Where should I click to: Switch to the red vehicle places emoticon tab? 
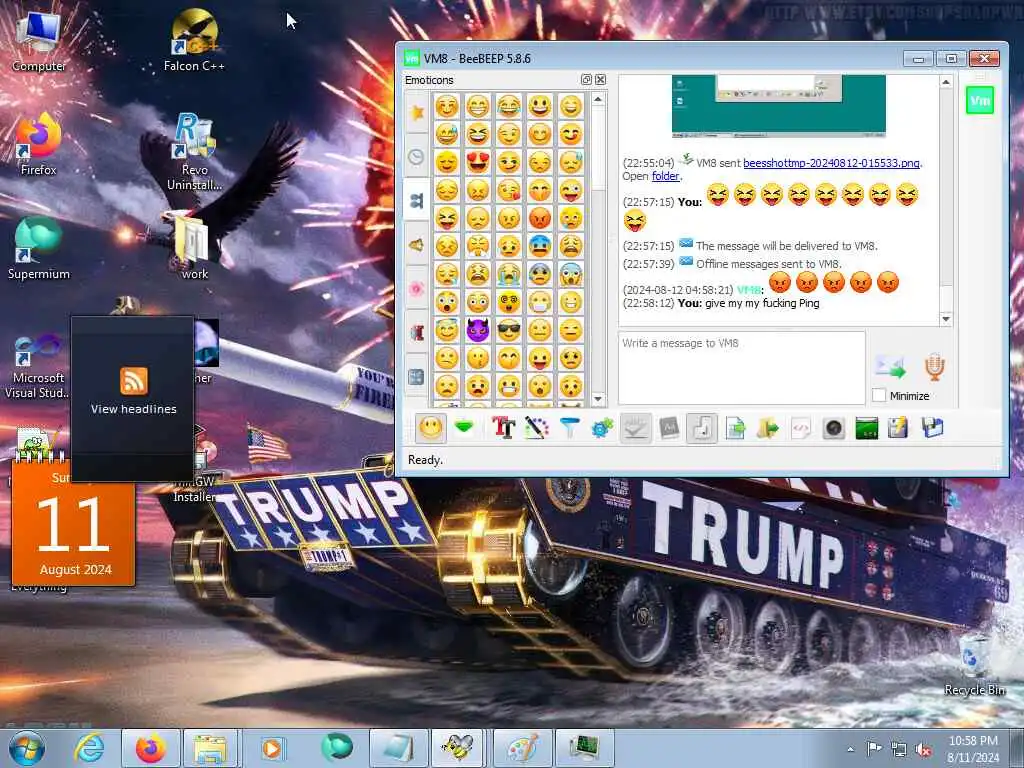click(417, 333)
